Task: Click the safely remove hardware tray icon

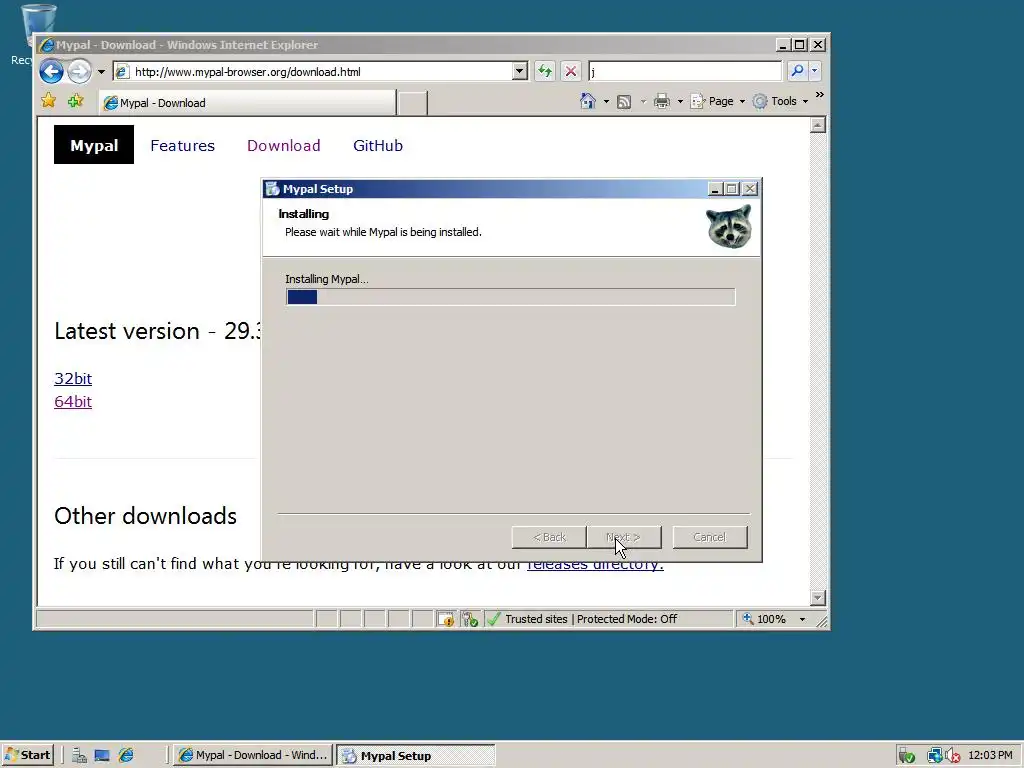Action: [x=906, y=756]
